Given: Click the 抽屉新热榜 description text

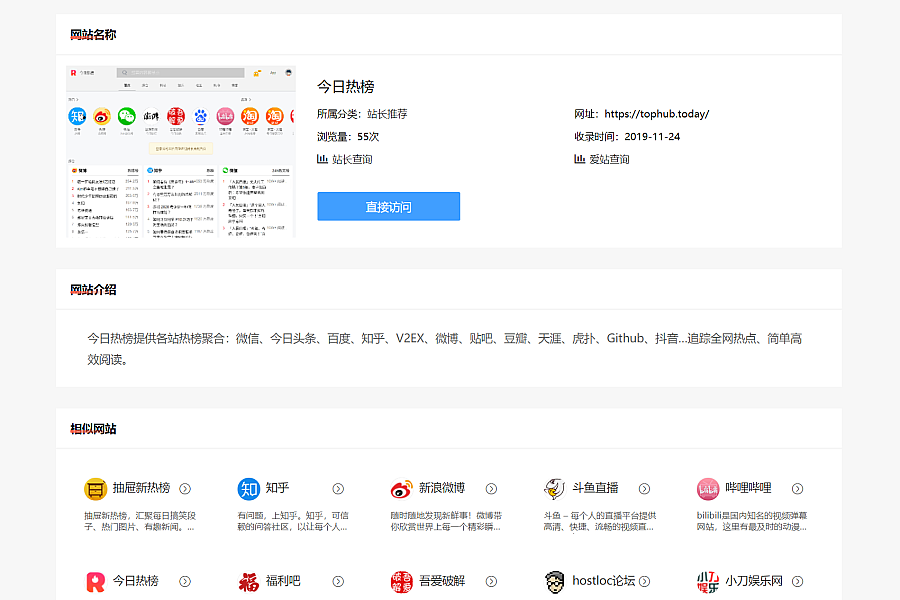Looking at the screenshot, I should coord(140,521).
